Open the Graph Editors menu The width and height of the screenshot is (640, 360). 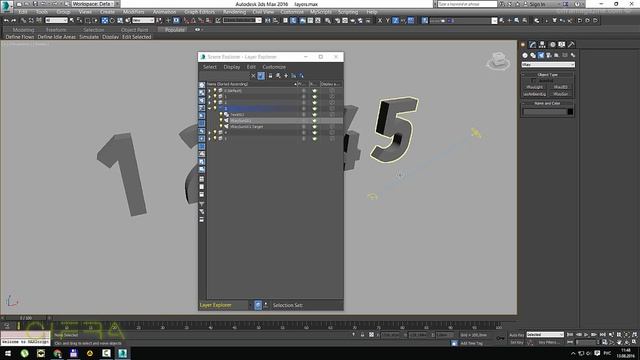pyautogui.click(x=199, y=12)
